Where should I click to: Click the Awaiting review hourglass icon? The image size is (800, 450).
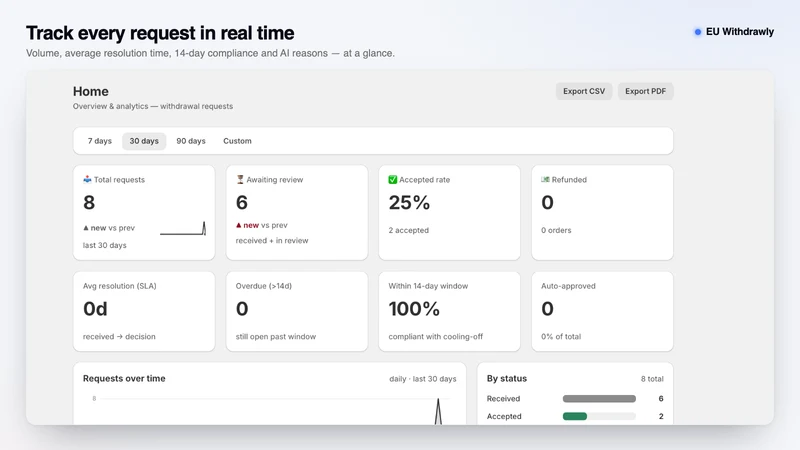(240, 179)
